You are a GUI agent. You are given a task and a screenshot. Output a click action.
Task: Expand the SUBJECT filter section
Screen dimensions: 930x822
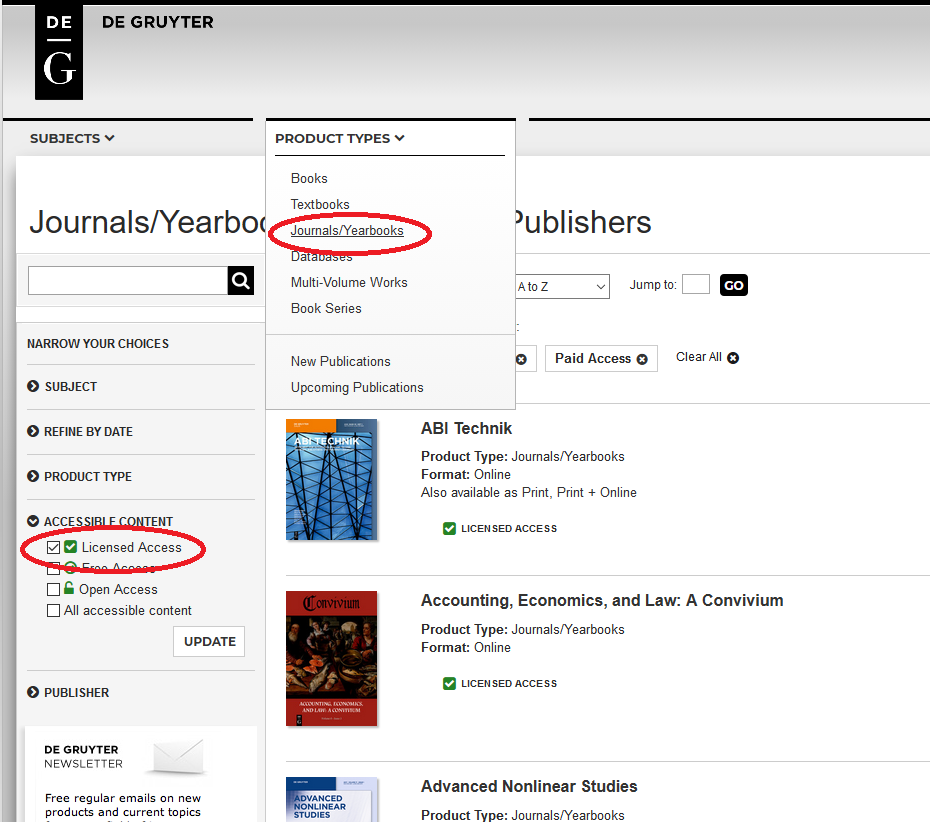pos(62,387)
